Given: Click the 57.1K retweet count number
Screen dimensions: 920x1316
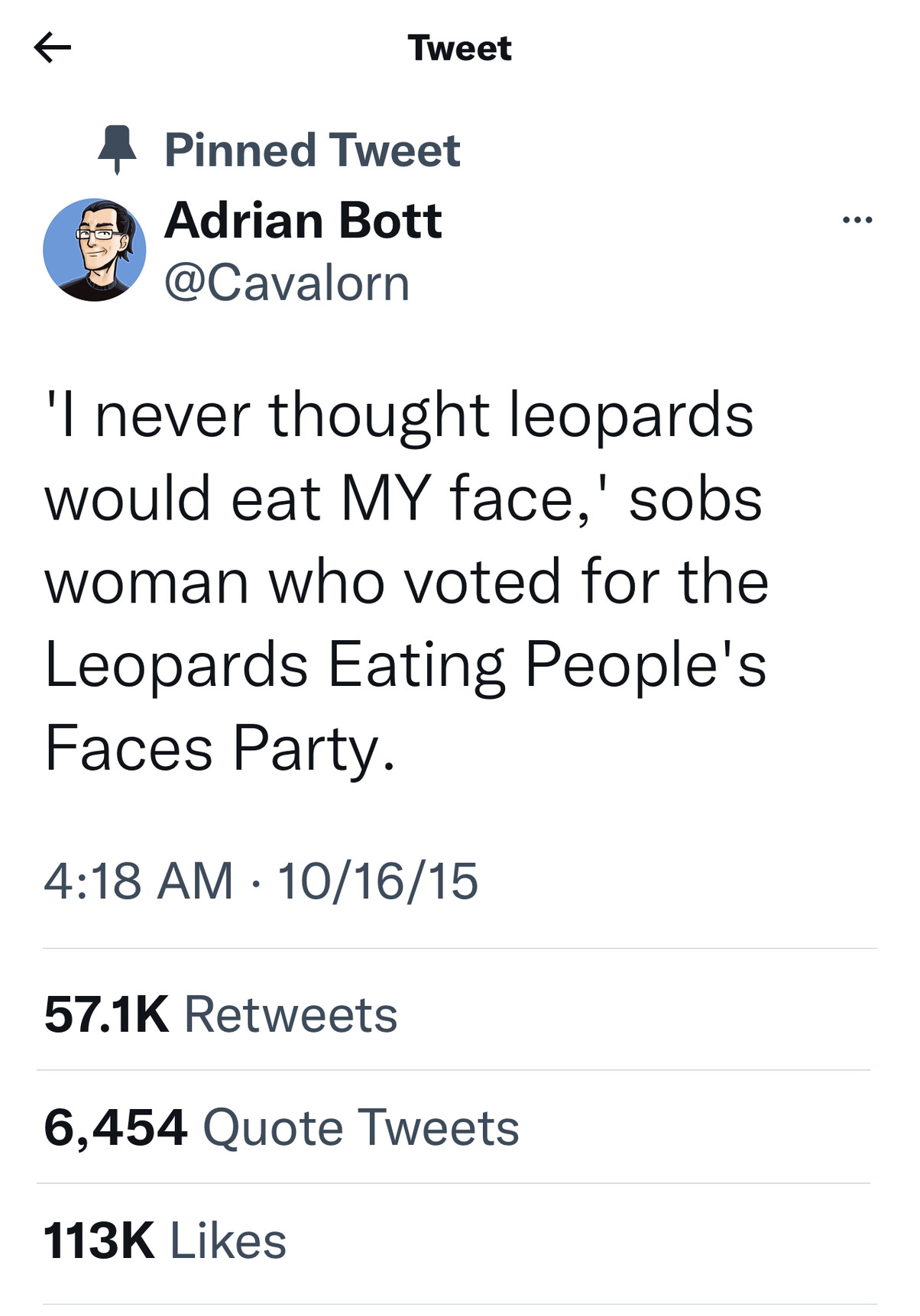Looking at the screenshot, I should (106, 1014).
